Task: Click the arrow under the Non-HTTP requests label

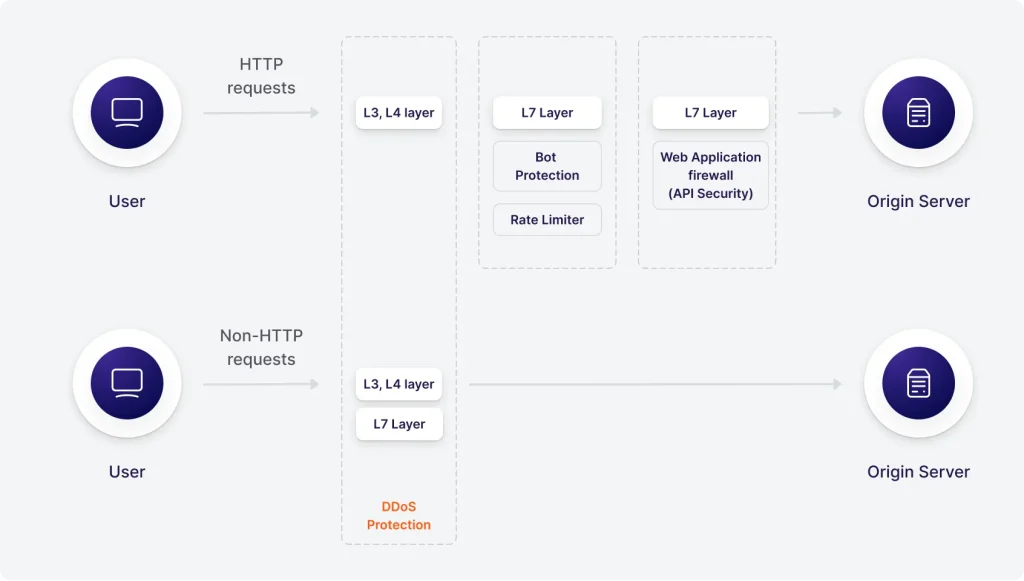Action: 261,384
